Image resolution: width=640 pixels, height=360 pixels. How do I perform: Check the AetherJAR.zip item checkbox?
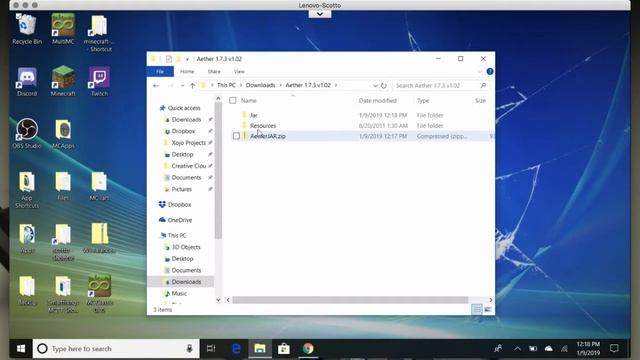(x=236, y=136)
